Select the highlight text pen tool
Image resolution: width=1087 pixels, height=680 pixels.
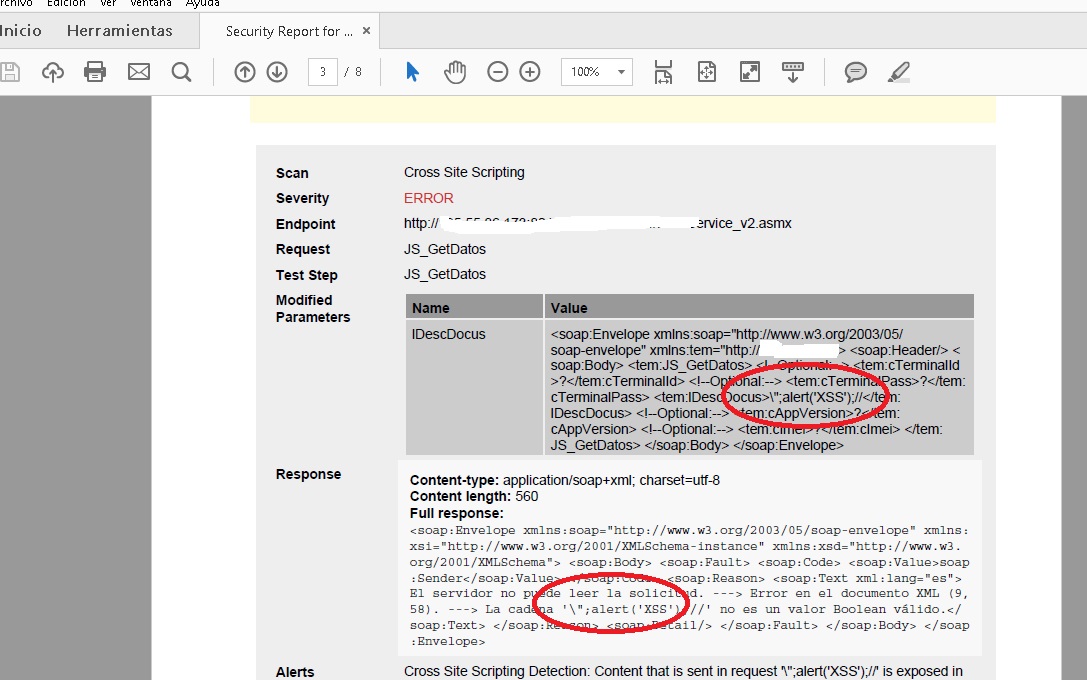click(x=898, y=72)
